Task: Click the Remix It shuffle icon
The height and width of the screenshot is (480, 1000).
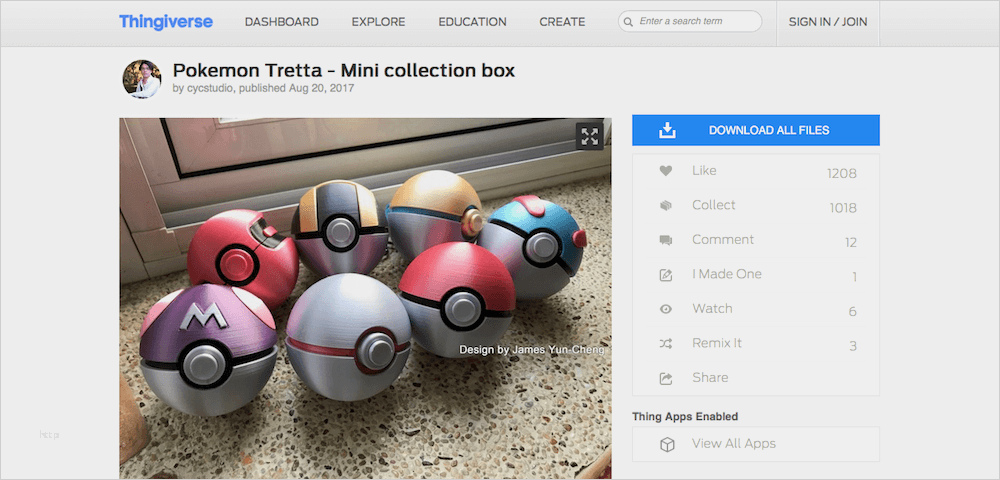Action: [x=665, y=344]
